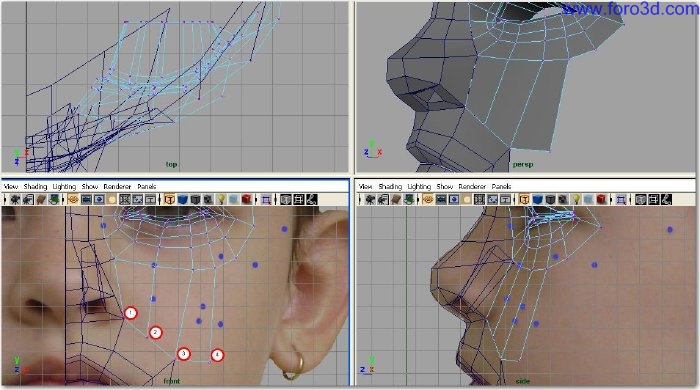
Task: Select Wireframe on Shaded cube in front panel
Action: click(195, 199)
